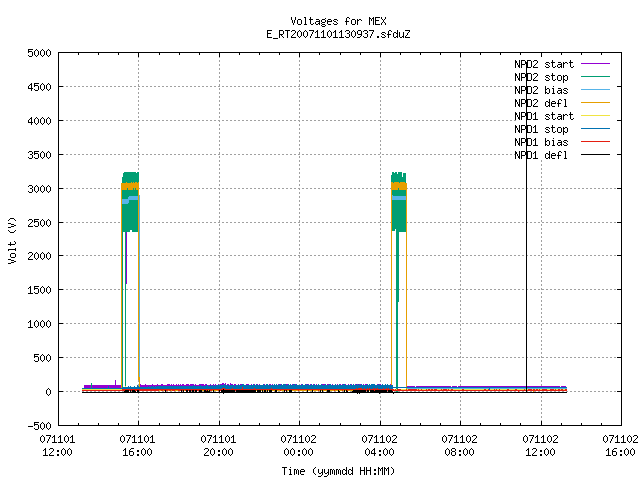
Task: Click the 'NPD2 stop' legend label
Action: (x=541, y=77)
